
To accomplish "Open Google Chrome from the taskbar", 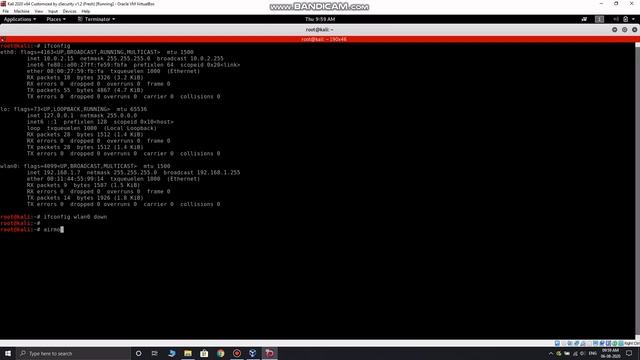I will point(220,353).
